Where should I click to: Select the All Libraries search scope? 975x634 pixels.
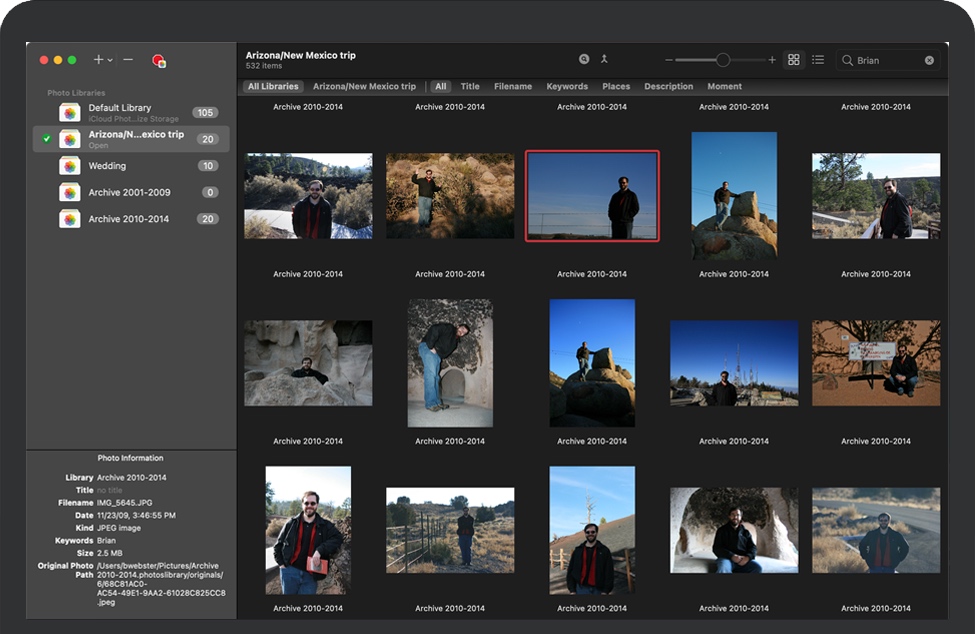pos(274,87)
